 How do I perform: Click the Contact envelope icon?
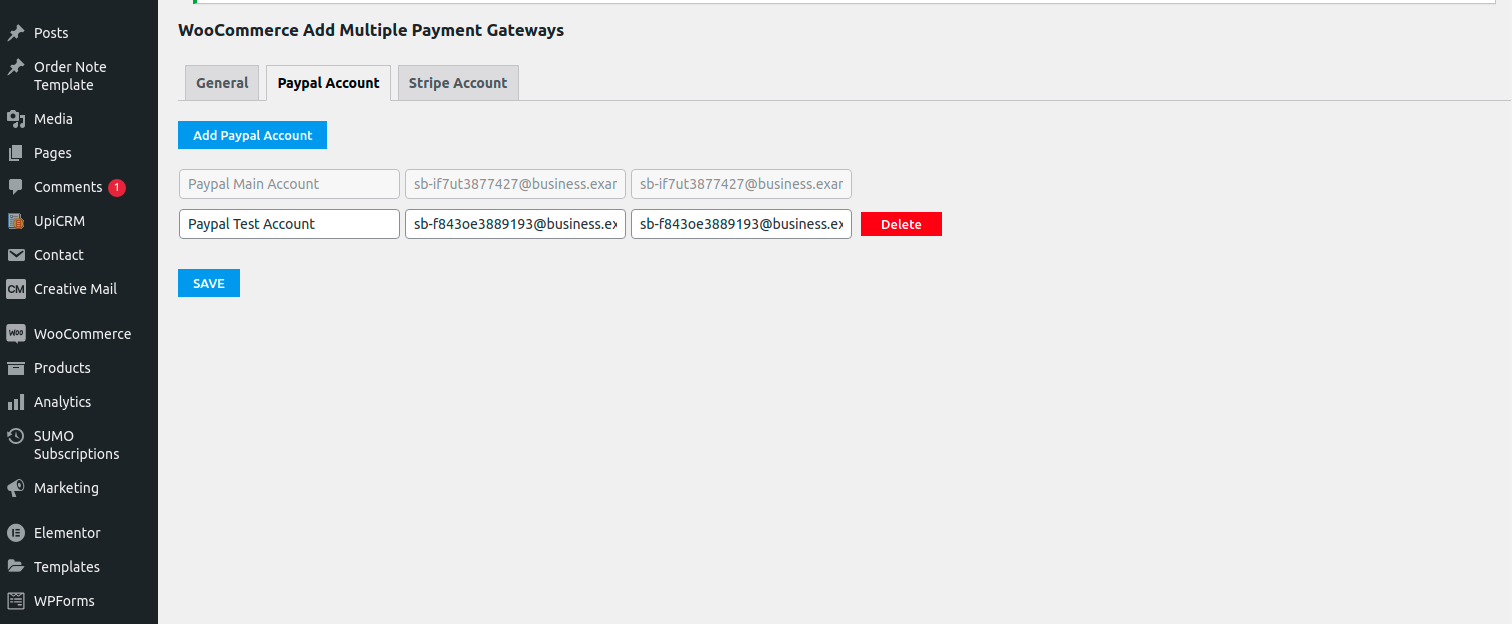click(x=16, y=255)
